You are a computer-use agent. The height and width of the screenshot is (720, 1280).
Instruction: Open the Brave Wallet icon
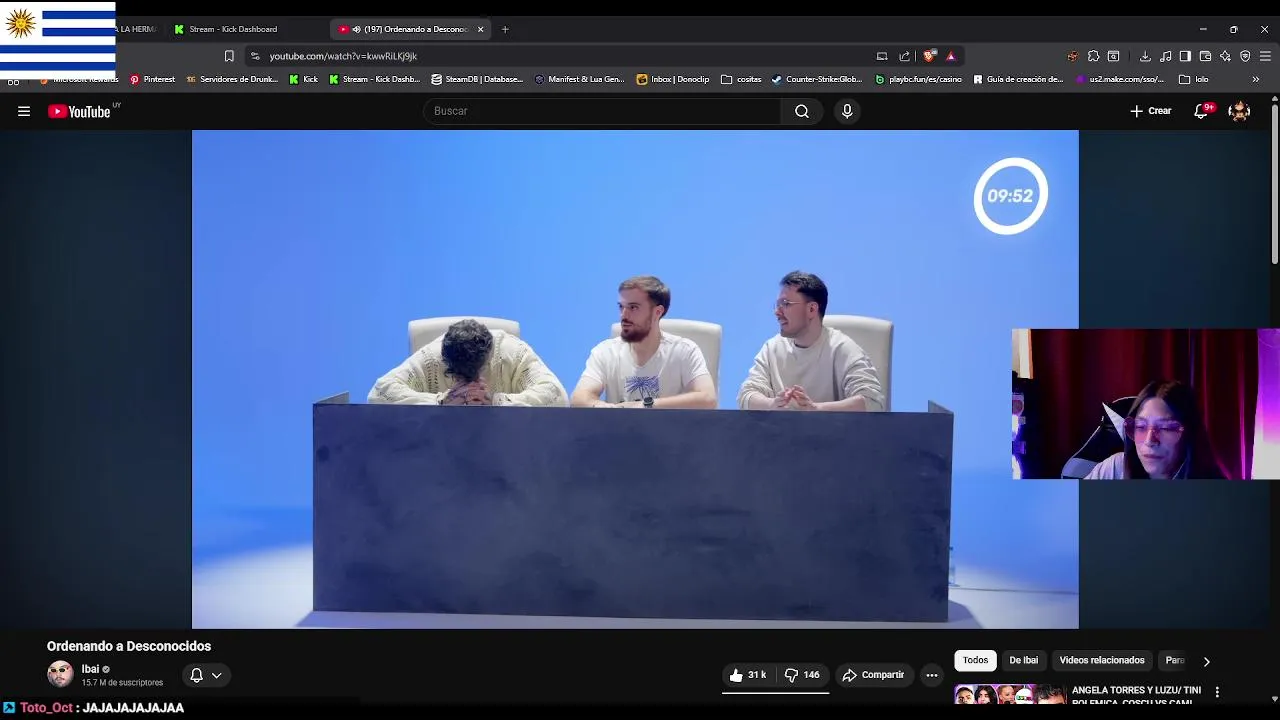[1205, 56]
